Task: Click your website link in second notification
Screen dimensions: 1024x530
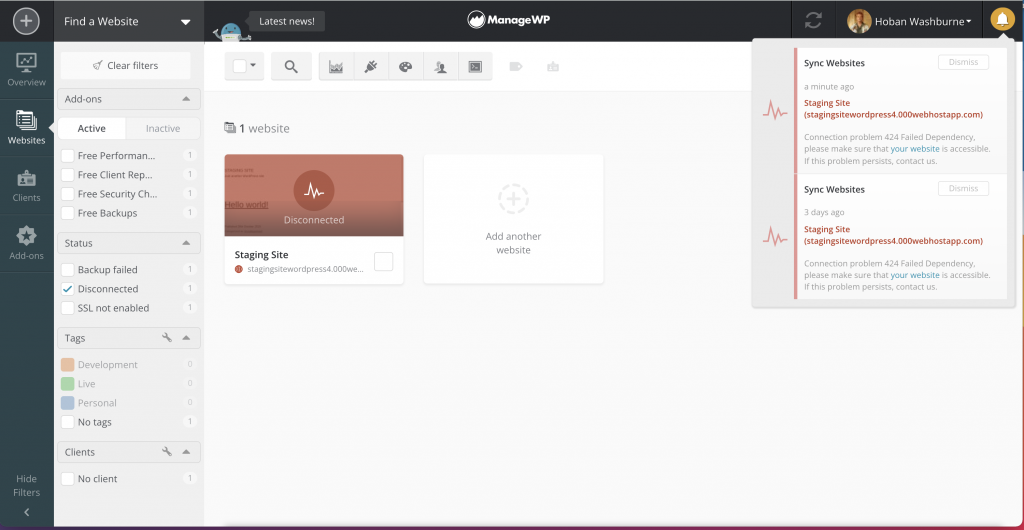Action: point(915,275)
